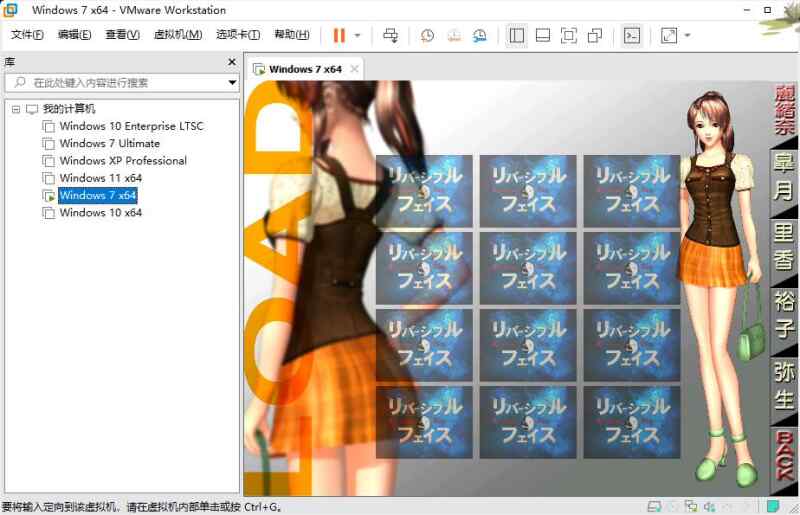Show the console view icon

click(x=632, y=35)
